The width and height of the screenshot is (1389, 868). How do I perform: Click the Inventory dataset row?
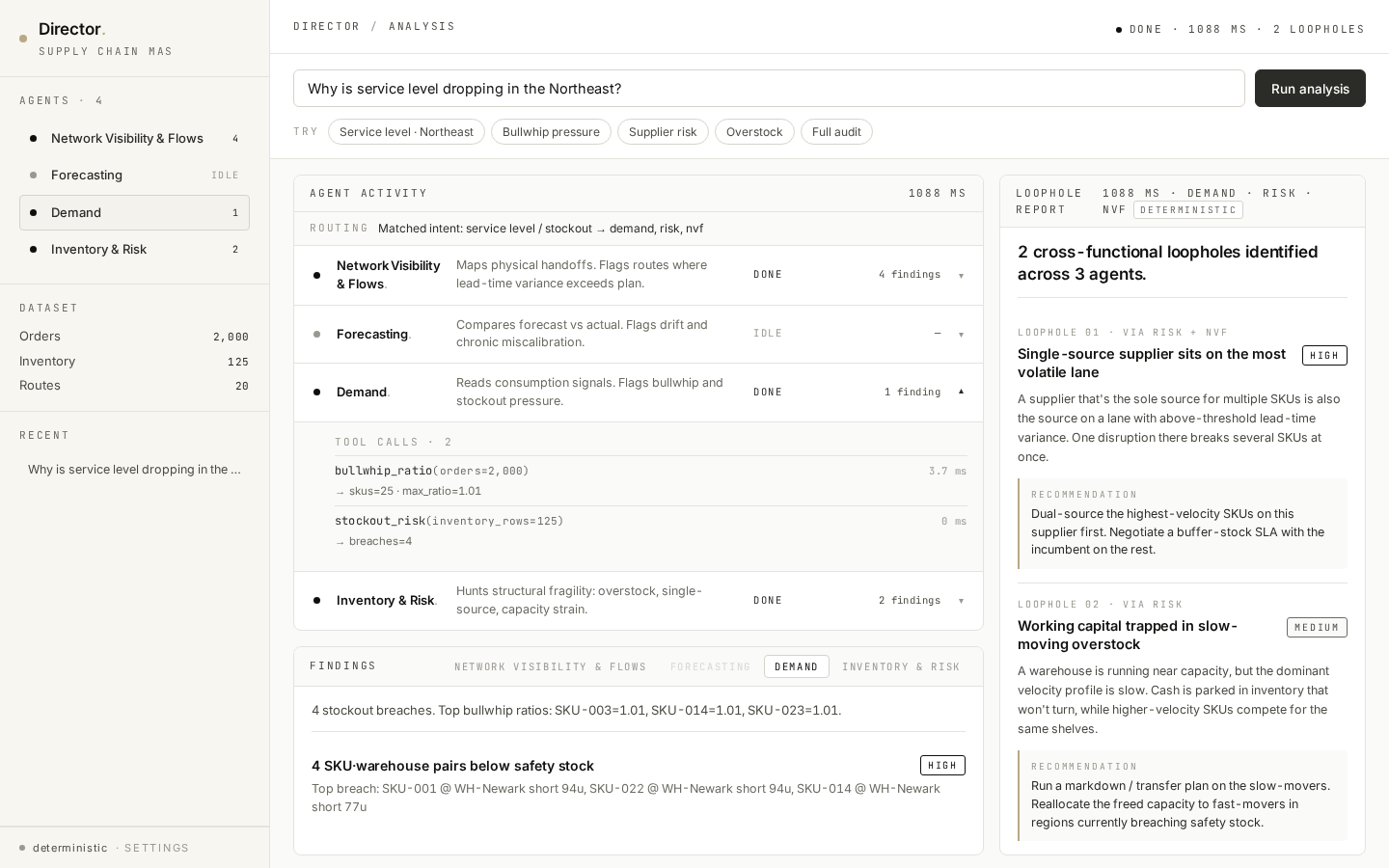click(134, 362)
